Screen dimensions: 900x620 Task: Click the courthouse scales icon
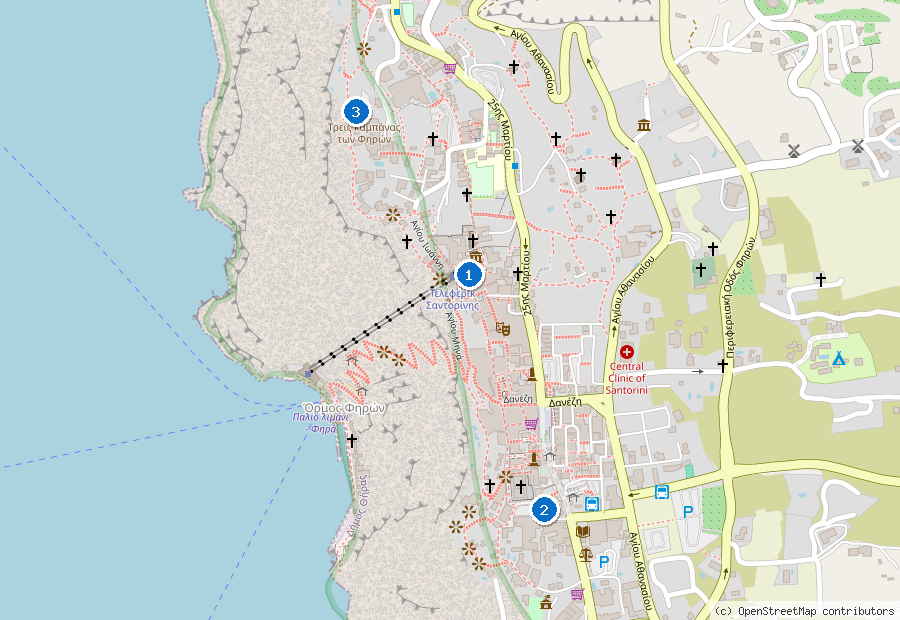coord(586,554)
